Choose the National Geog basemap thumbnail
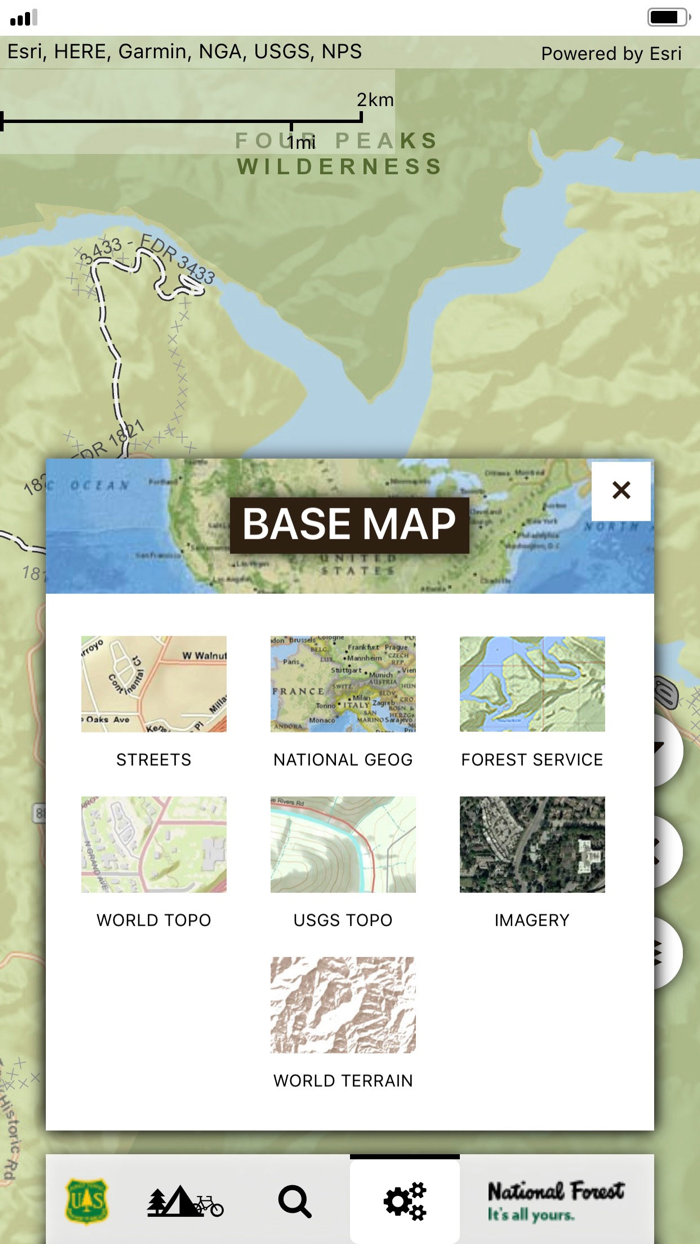 coord(343,684)
